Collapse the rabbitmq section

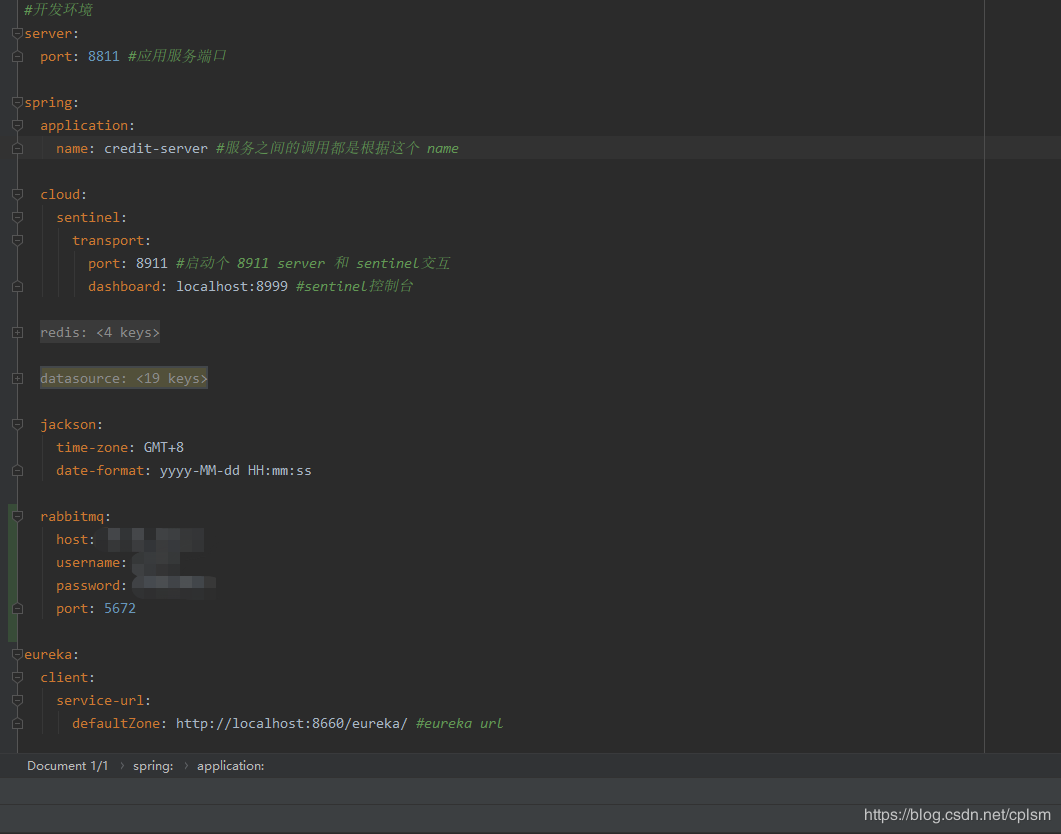tap(16, 516)
